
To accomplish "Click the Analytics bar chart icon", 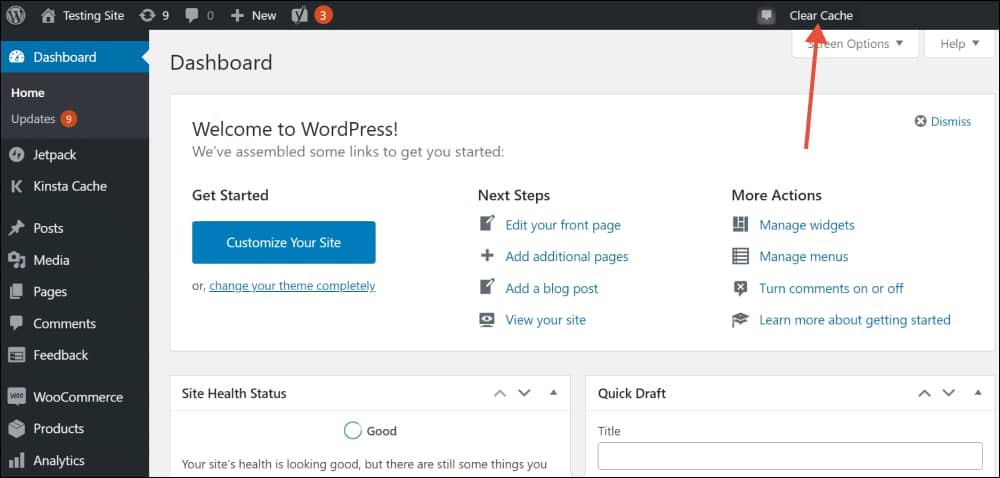I will 17,460.
